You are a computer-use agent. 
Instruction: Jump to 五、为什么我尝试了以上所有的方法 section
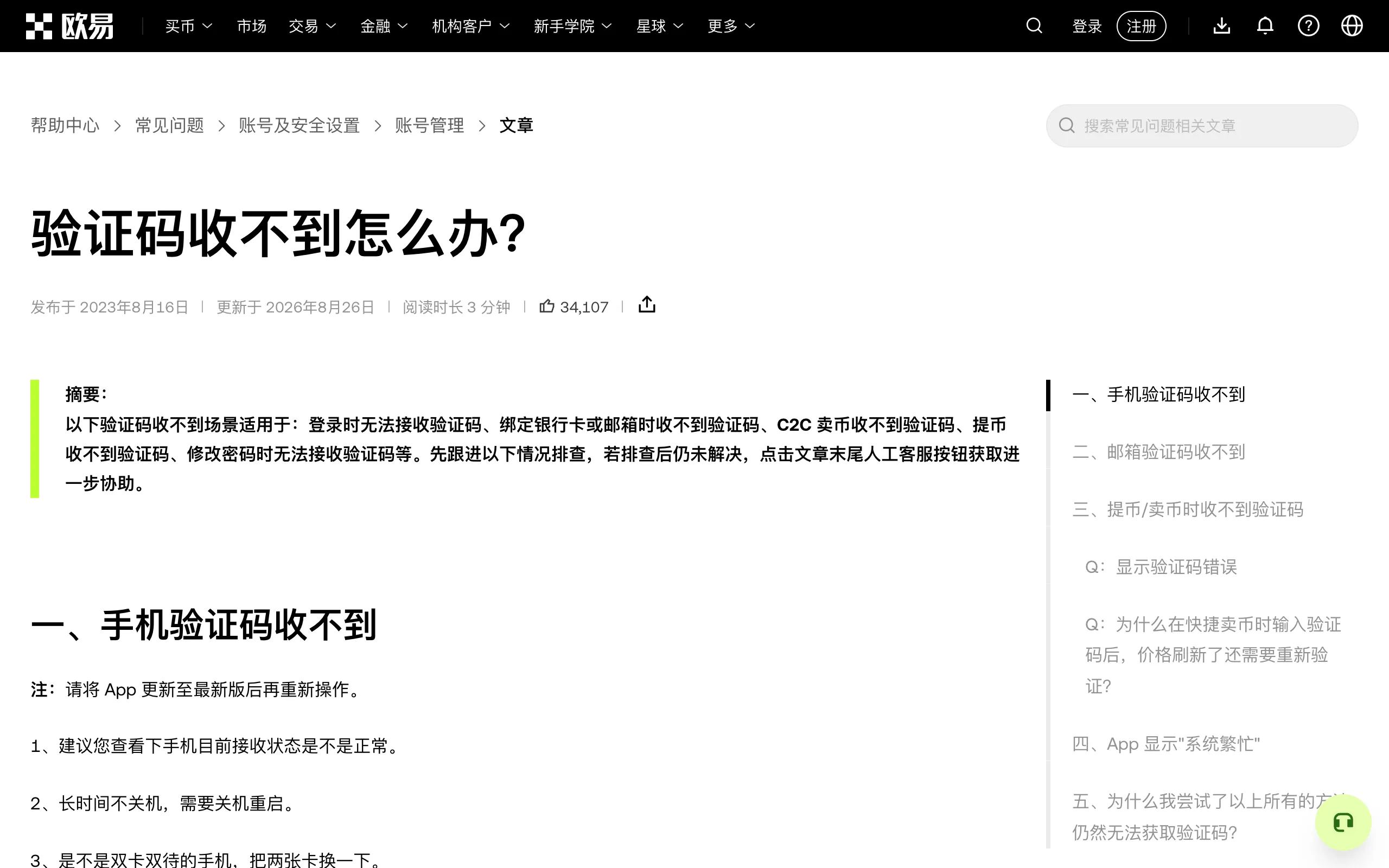tap(1209, 816)
